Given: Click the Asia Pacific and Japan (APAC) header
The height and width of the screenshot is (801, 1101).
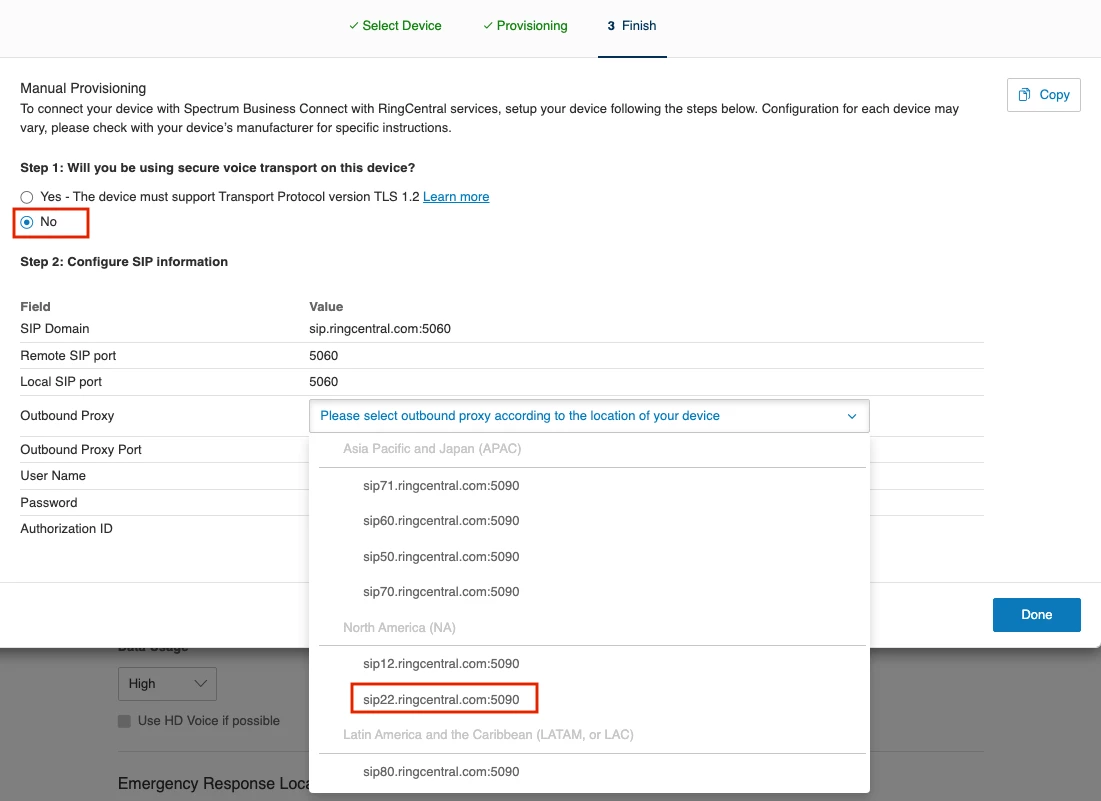Looking at the screenshot, I should point(432,449).
